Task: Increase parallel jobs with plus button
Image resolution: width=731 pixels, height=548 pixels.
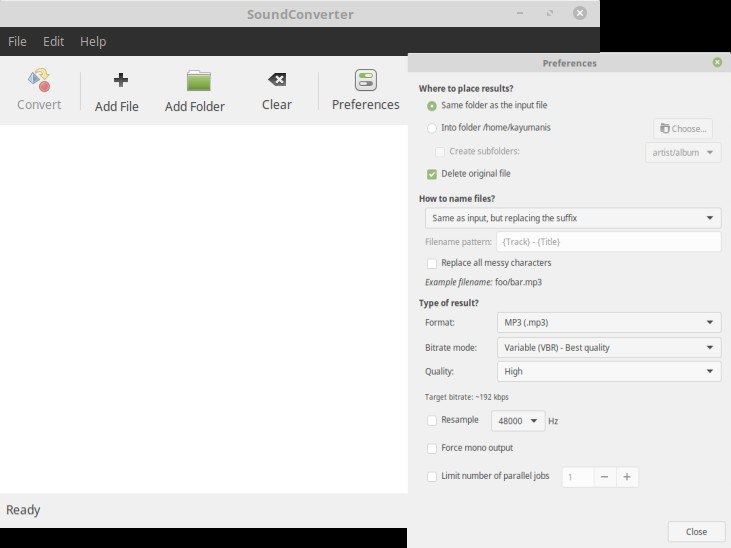Action: tap(627, 477)
